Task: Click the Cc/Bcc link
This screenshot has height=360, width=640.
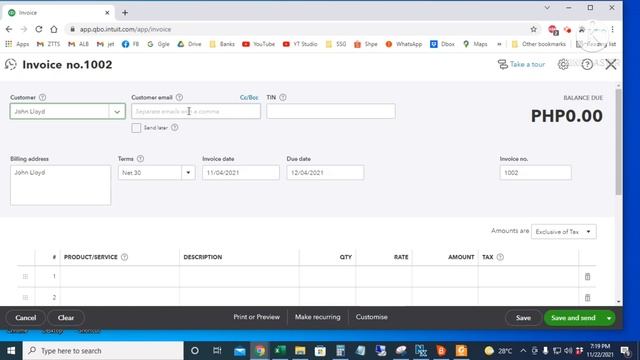Action: click(x=249, y=98)
